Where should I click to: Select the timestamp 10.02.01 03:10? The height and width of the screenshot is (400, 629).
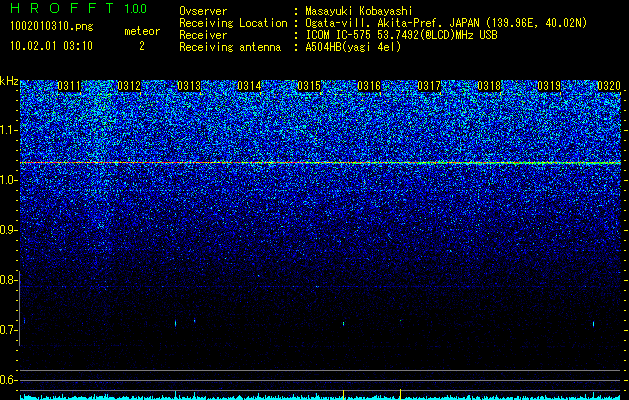click(51, 45)
